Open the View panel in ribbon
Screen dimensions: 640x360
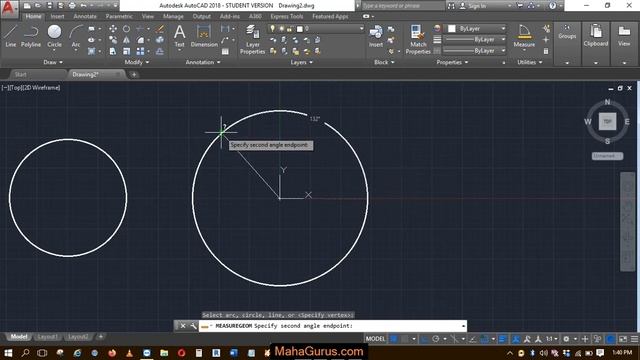(x=624, y=43)
